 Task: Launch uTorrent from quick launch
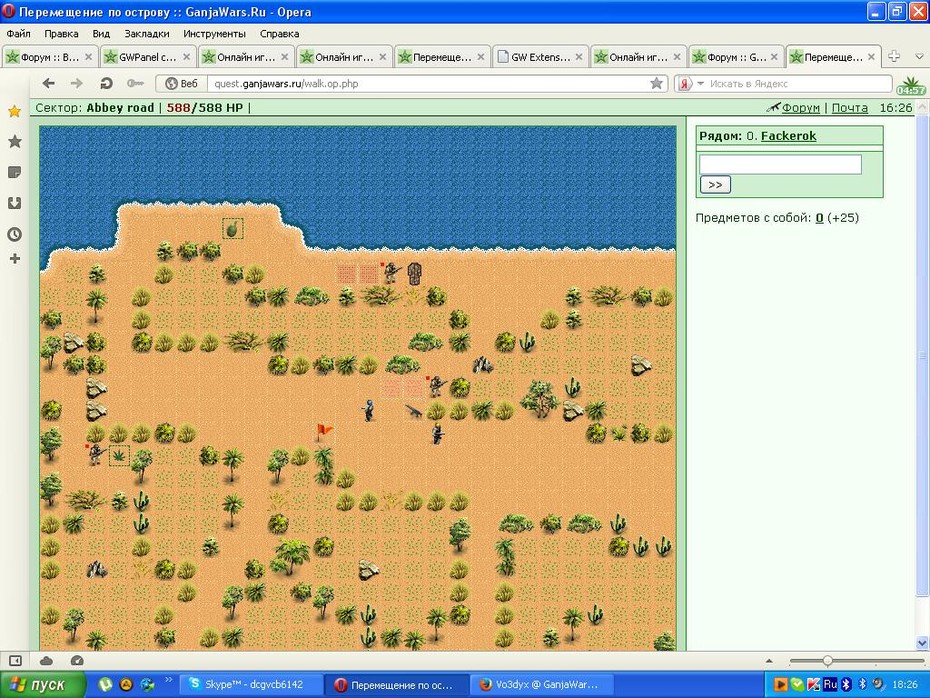[x=105, y=685]
